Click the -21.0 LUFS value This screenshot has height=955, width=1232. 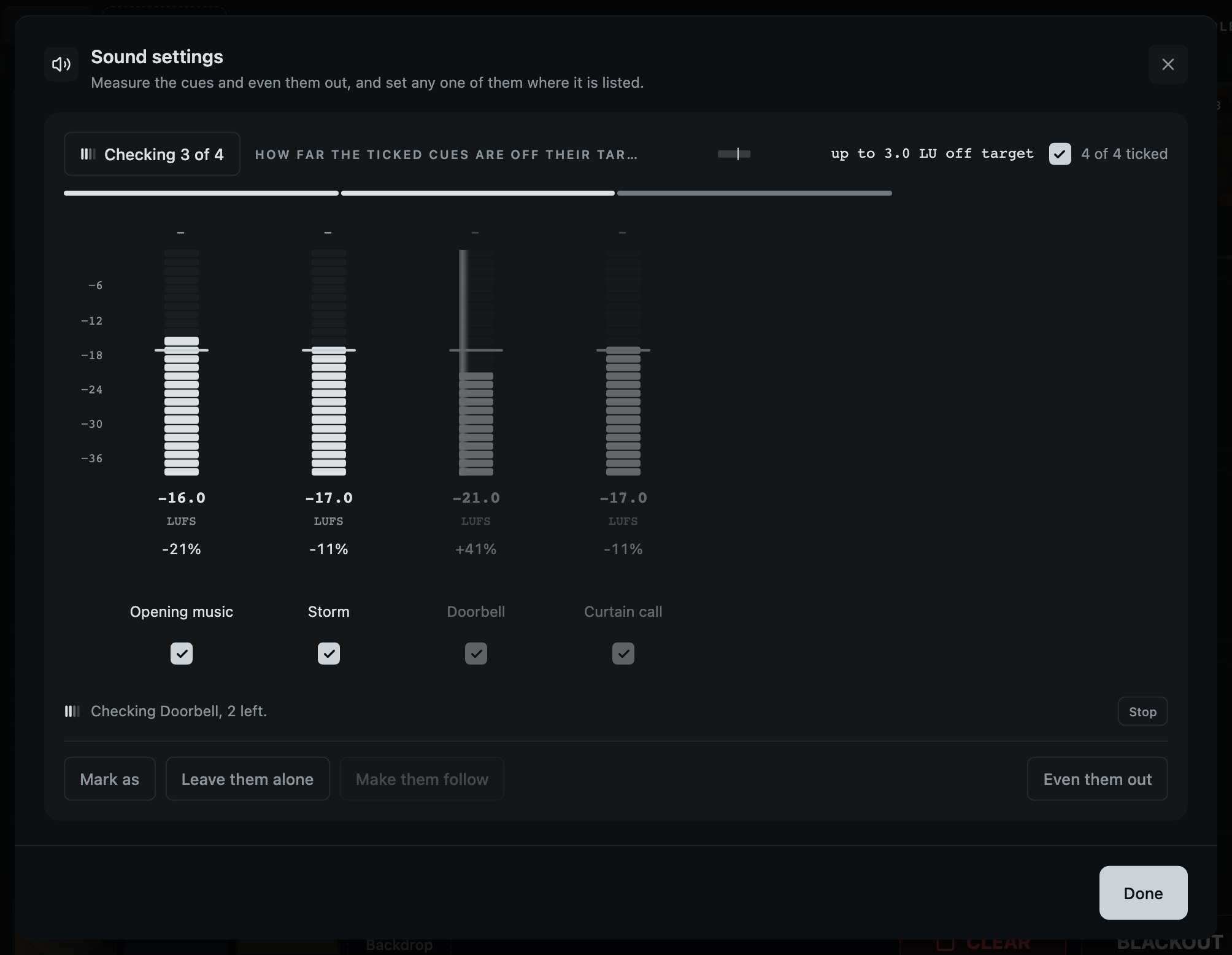tap(476, 498)
